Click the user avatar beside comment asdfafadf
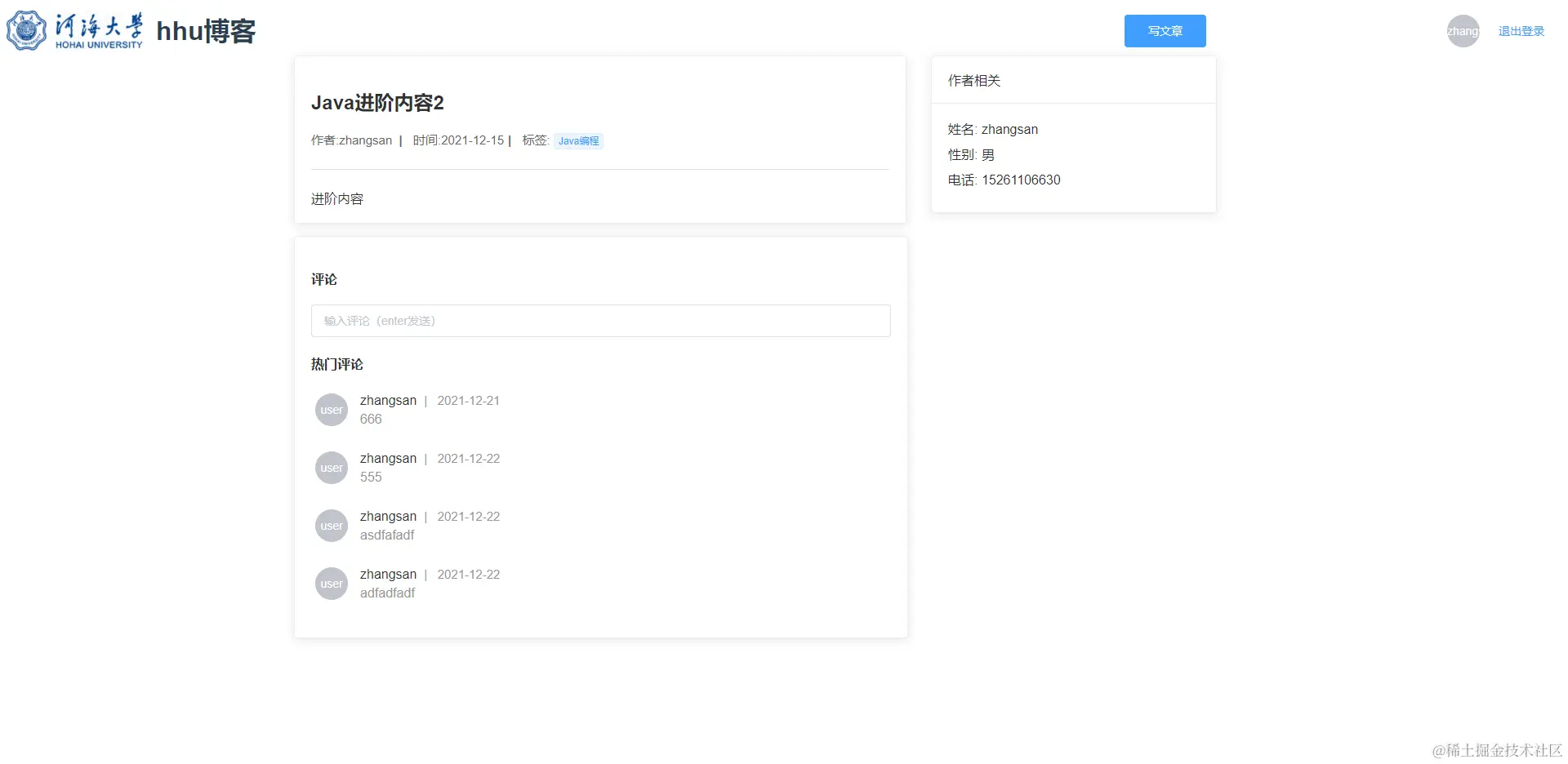Screen dimensions: 1568x764 [x=331, y=526]
